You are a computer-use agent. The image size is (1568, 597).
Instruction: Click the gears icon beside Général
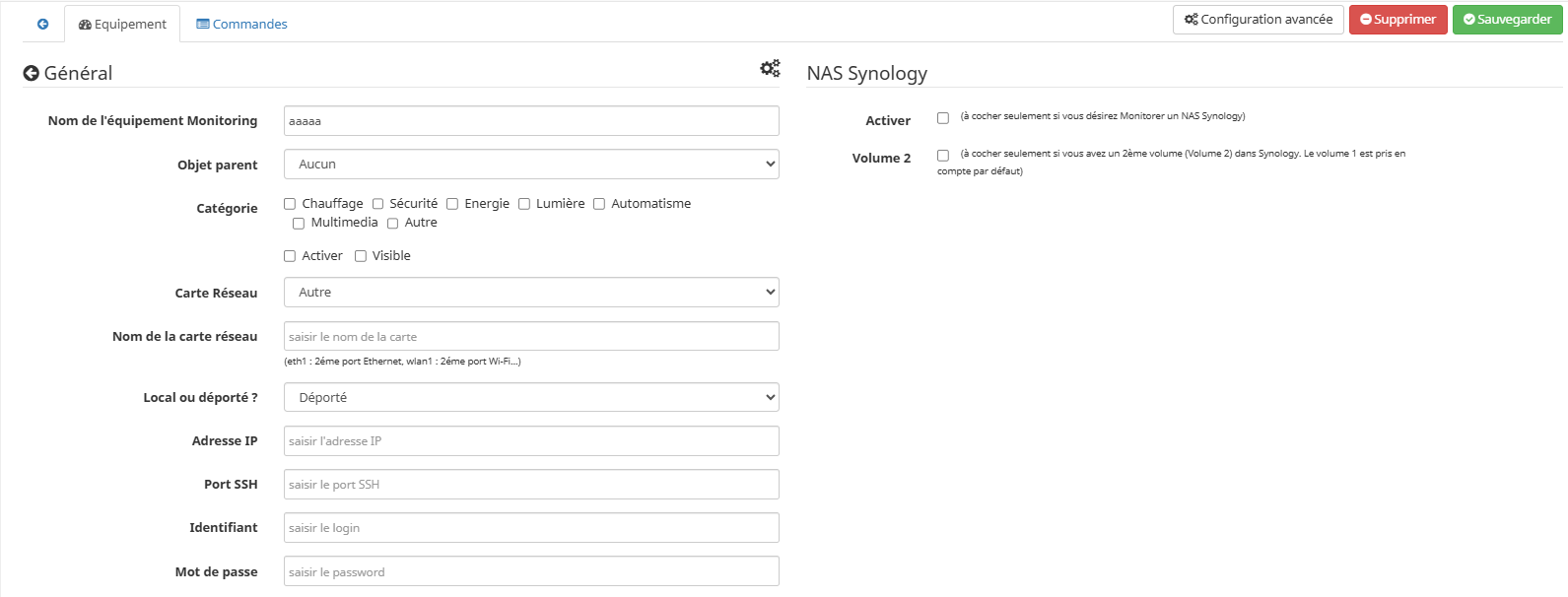(770, 68)
